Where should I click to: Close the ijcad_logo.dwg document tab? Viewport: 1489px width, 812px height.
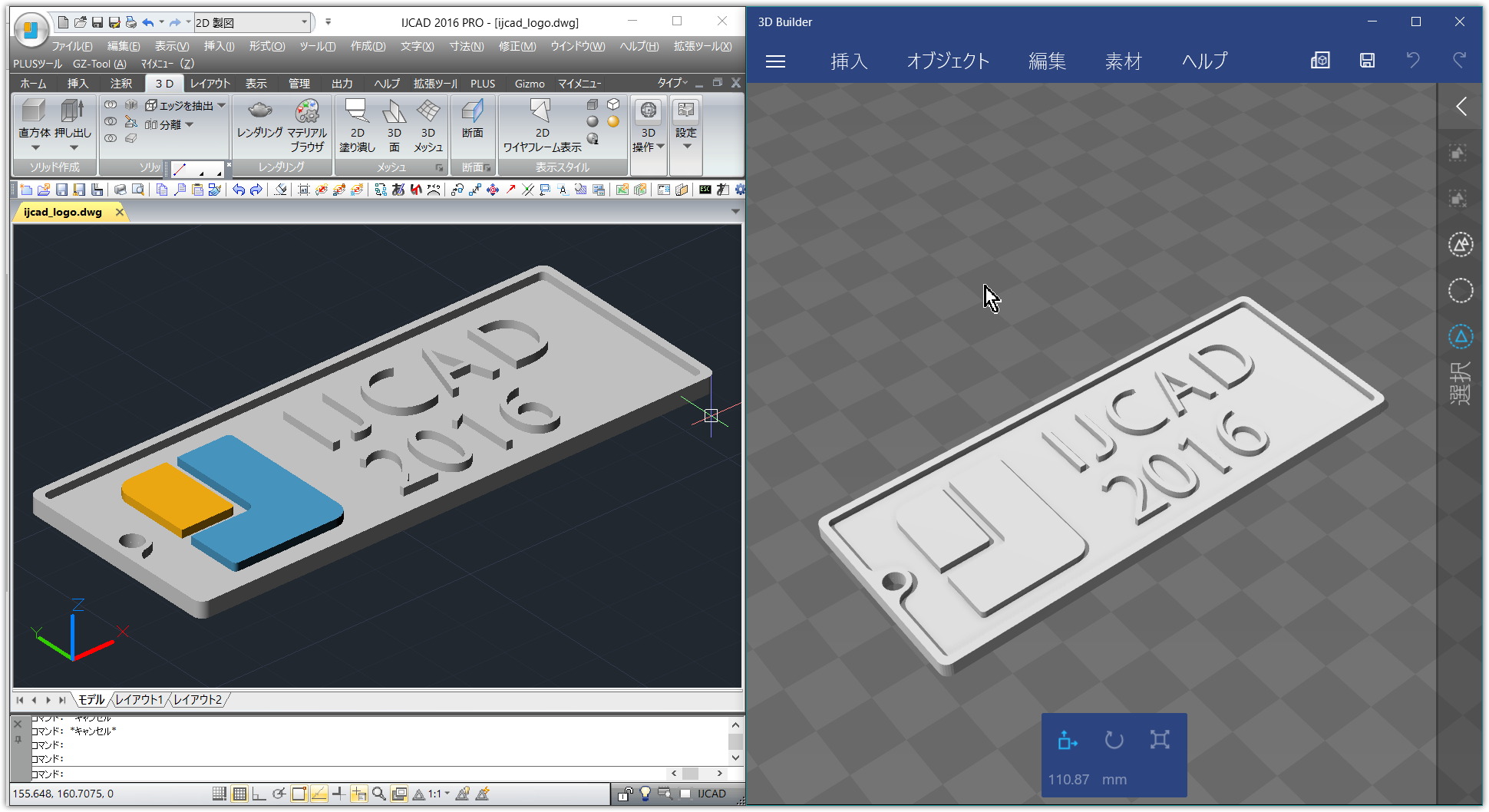pos(119,212)
